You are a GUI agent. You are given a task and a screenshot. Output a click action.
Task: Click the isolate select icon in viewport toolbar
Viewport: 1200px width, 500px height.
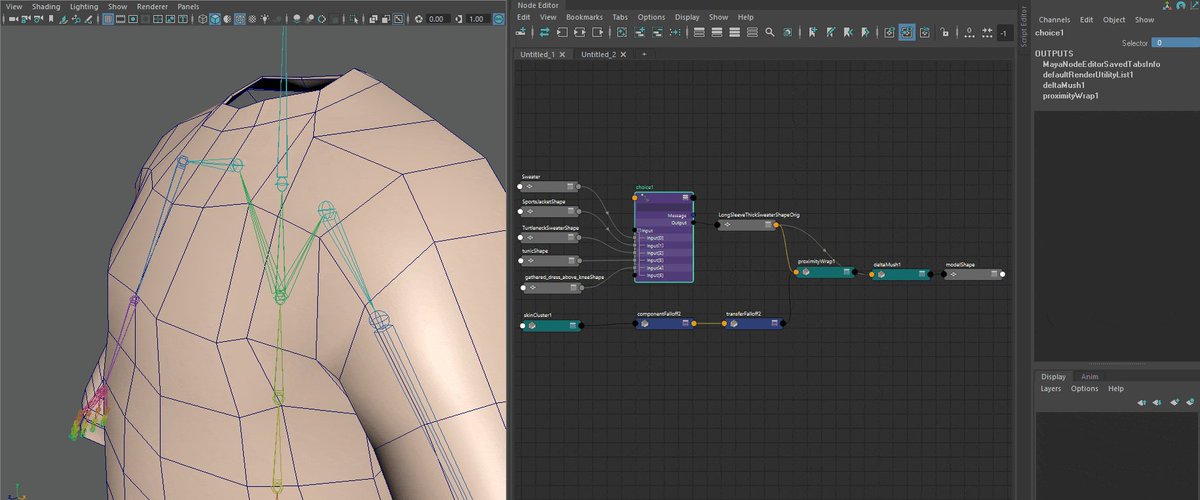[353, 19]
